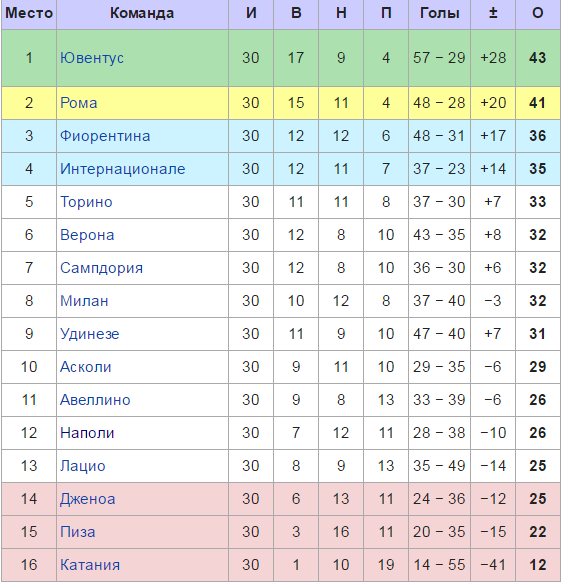561x583 pixels.
Task: Open the Интернационале team page
Action: pos(123,169)
